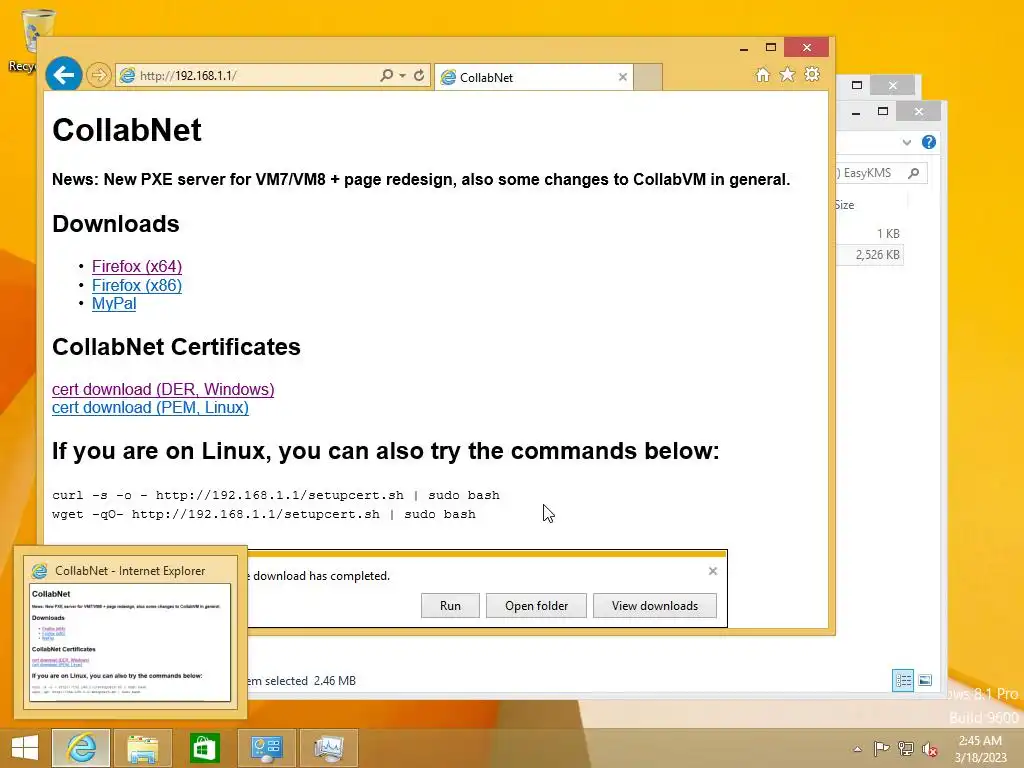Switch Explorer to details view
The width and height of the screenshot is (1024, 768).
[903, 680]
